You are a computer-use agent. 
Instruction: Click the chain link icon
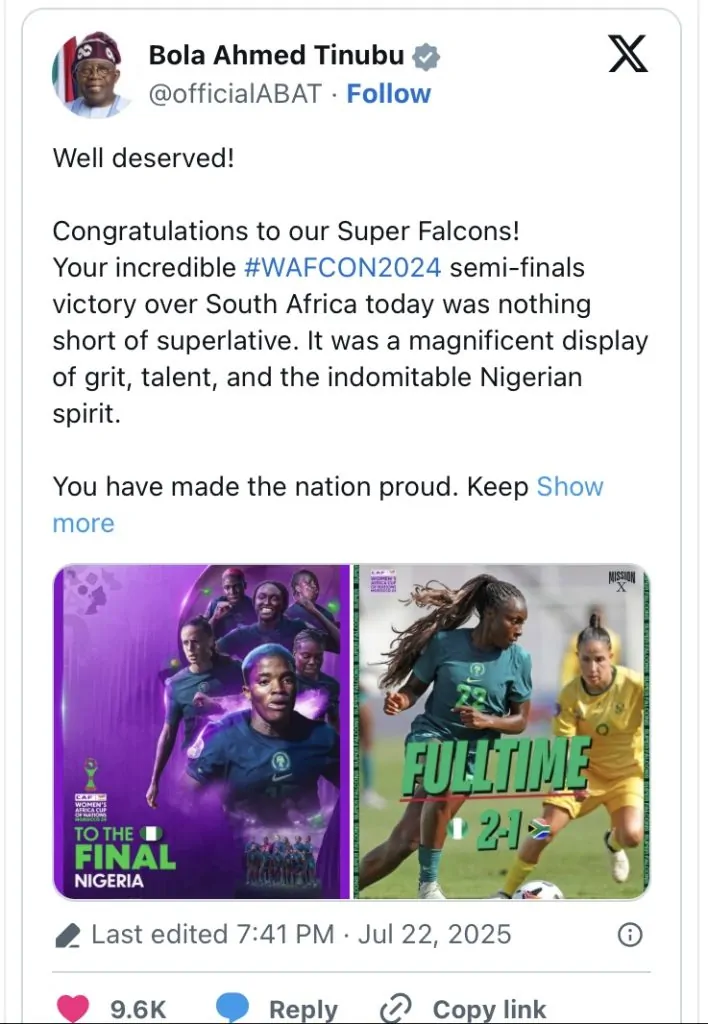pyautogui.click(x=397, y=1008)
